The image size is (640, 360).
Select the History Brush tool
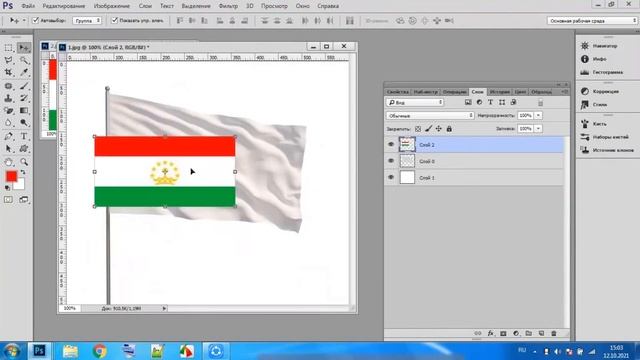point(24,98)
